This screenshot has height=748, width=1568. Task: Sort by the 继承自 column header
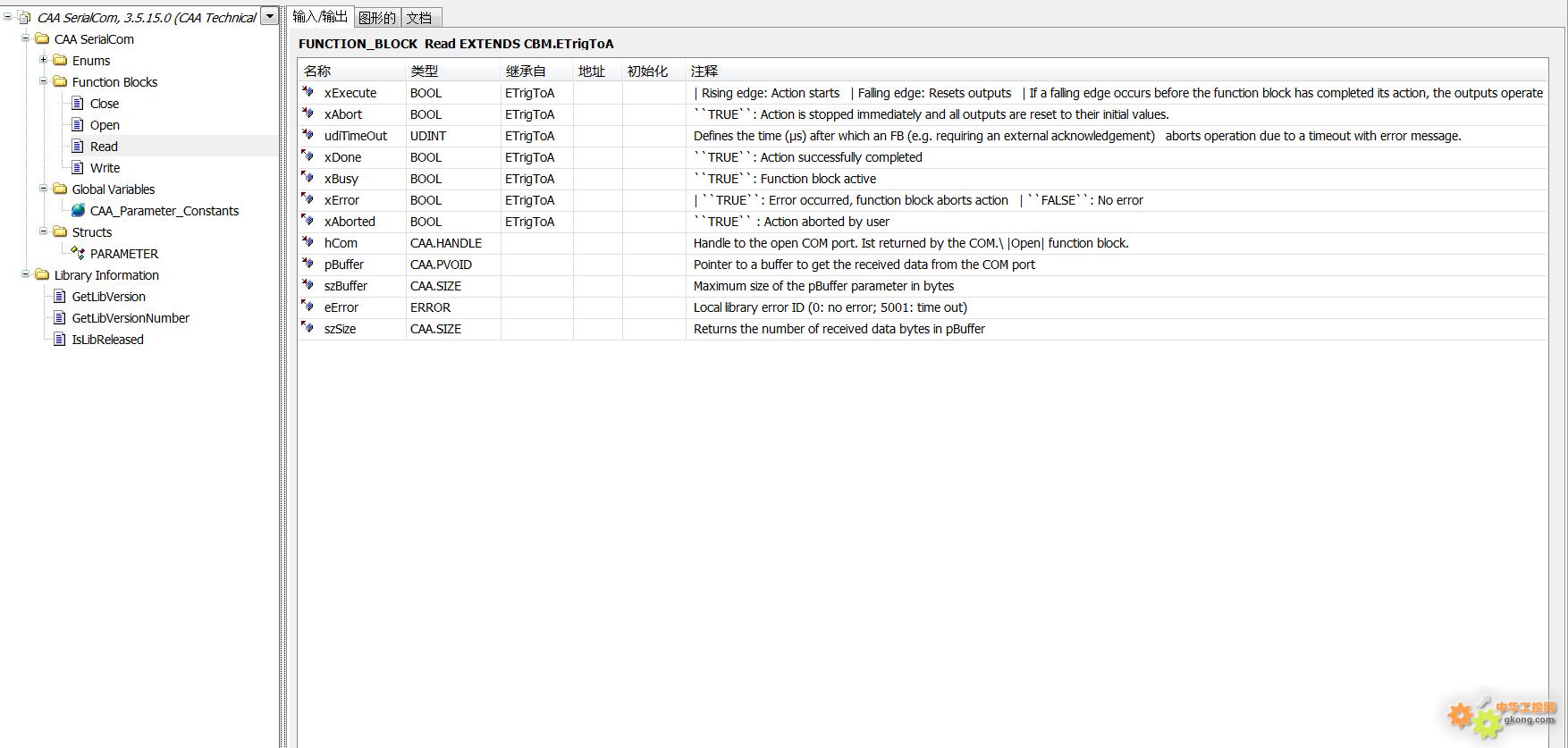536,71
